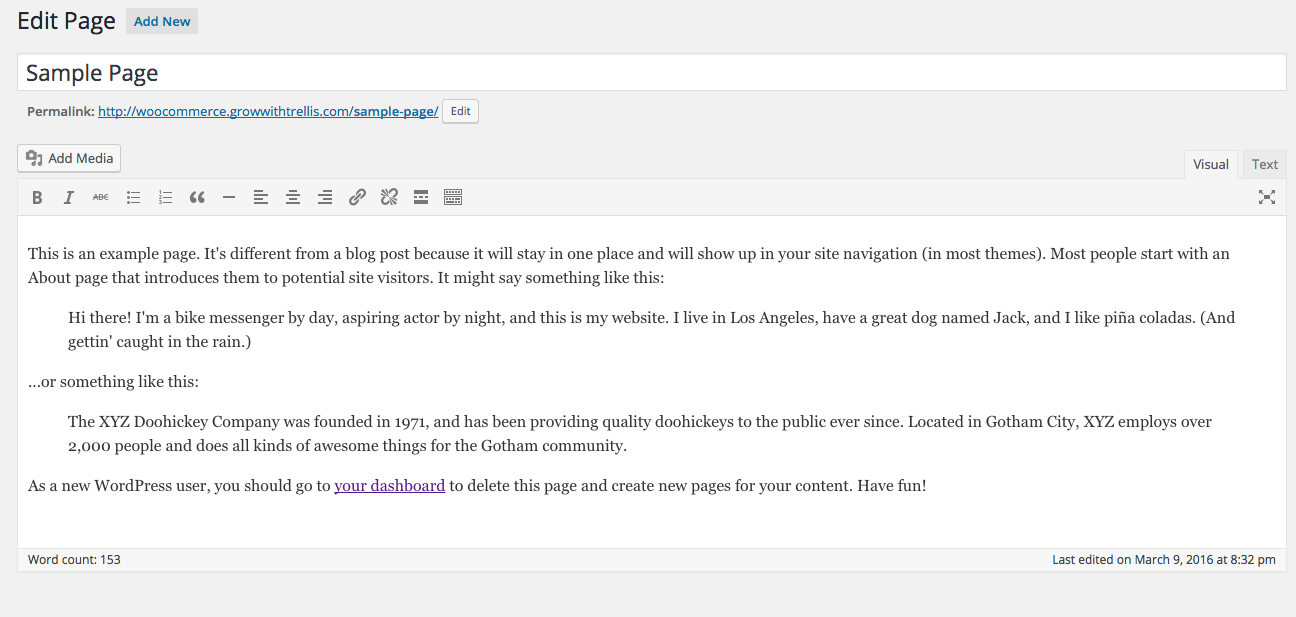1296x617 pixels.
Task: Click the Add Media button
Action: click(68, 158)
